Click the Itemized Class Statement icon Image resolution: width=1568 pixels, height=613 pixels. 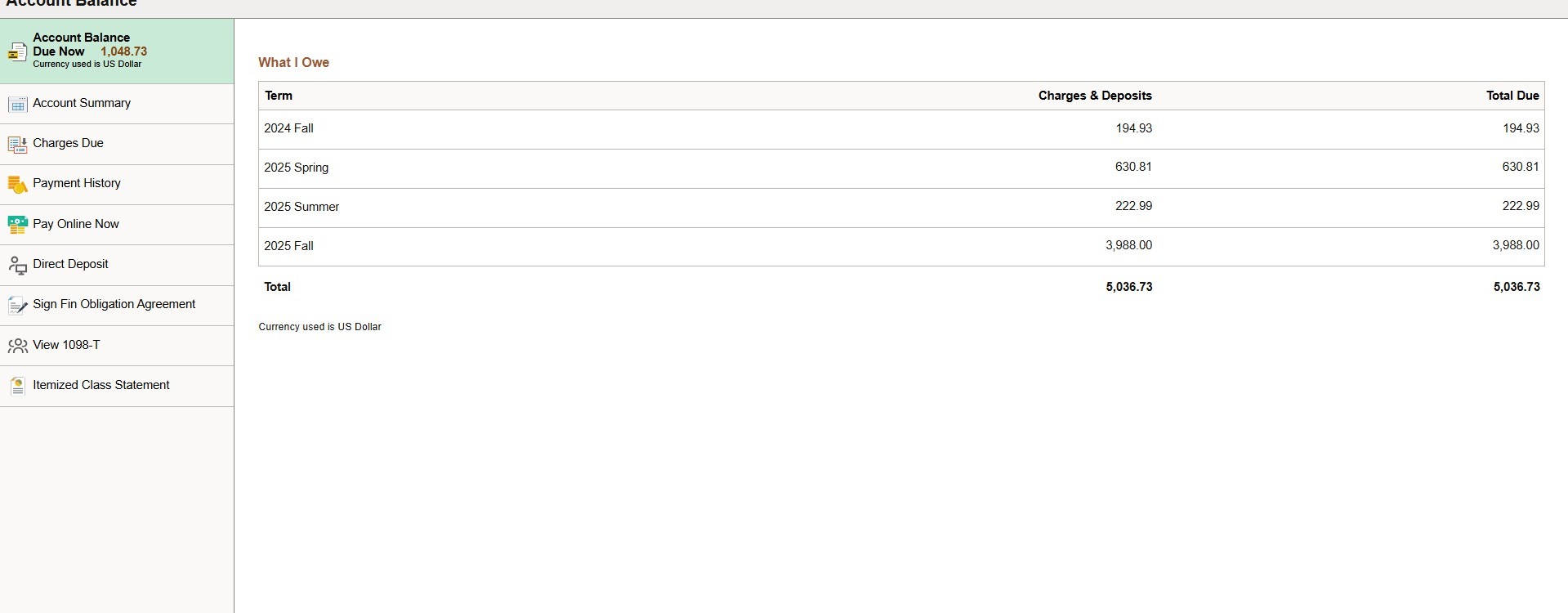[17, 386]
